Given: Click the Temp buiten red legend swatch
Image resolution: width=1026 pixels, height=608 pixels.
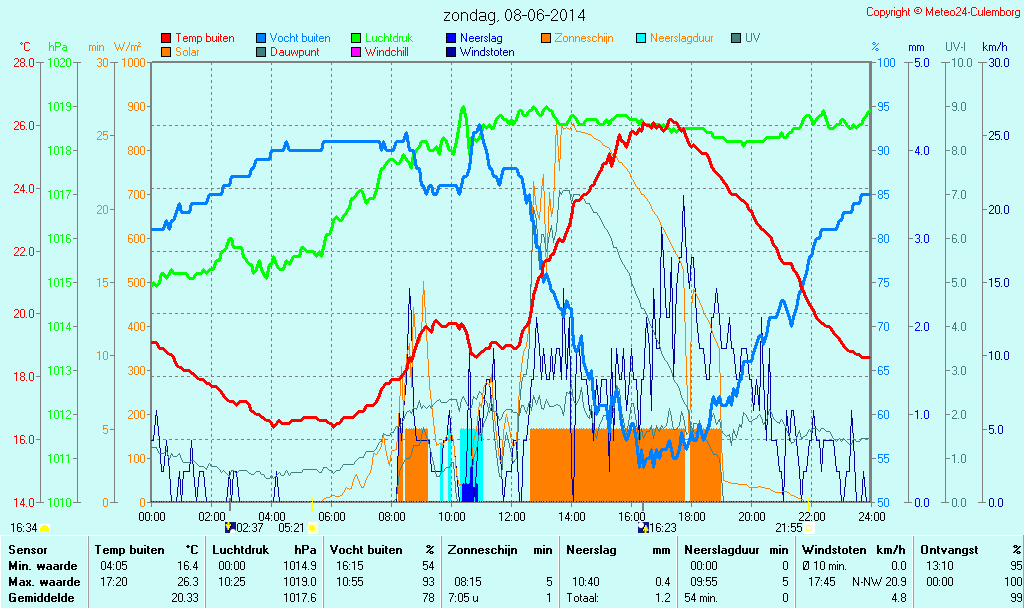Looking at the screenshot, I should point(166,38).
